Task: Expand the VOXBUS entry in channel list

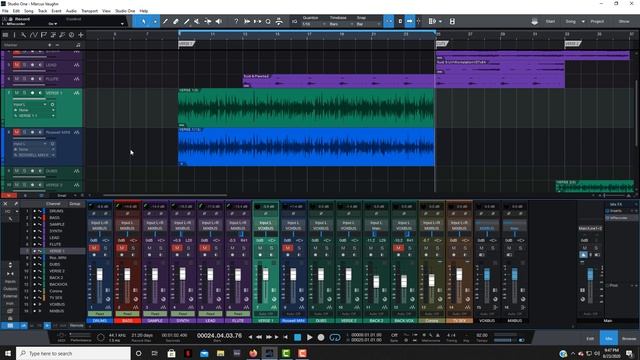Action: pyautogui.click(x=40, y=304)
